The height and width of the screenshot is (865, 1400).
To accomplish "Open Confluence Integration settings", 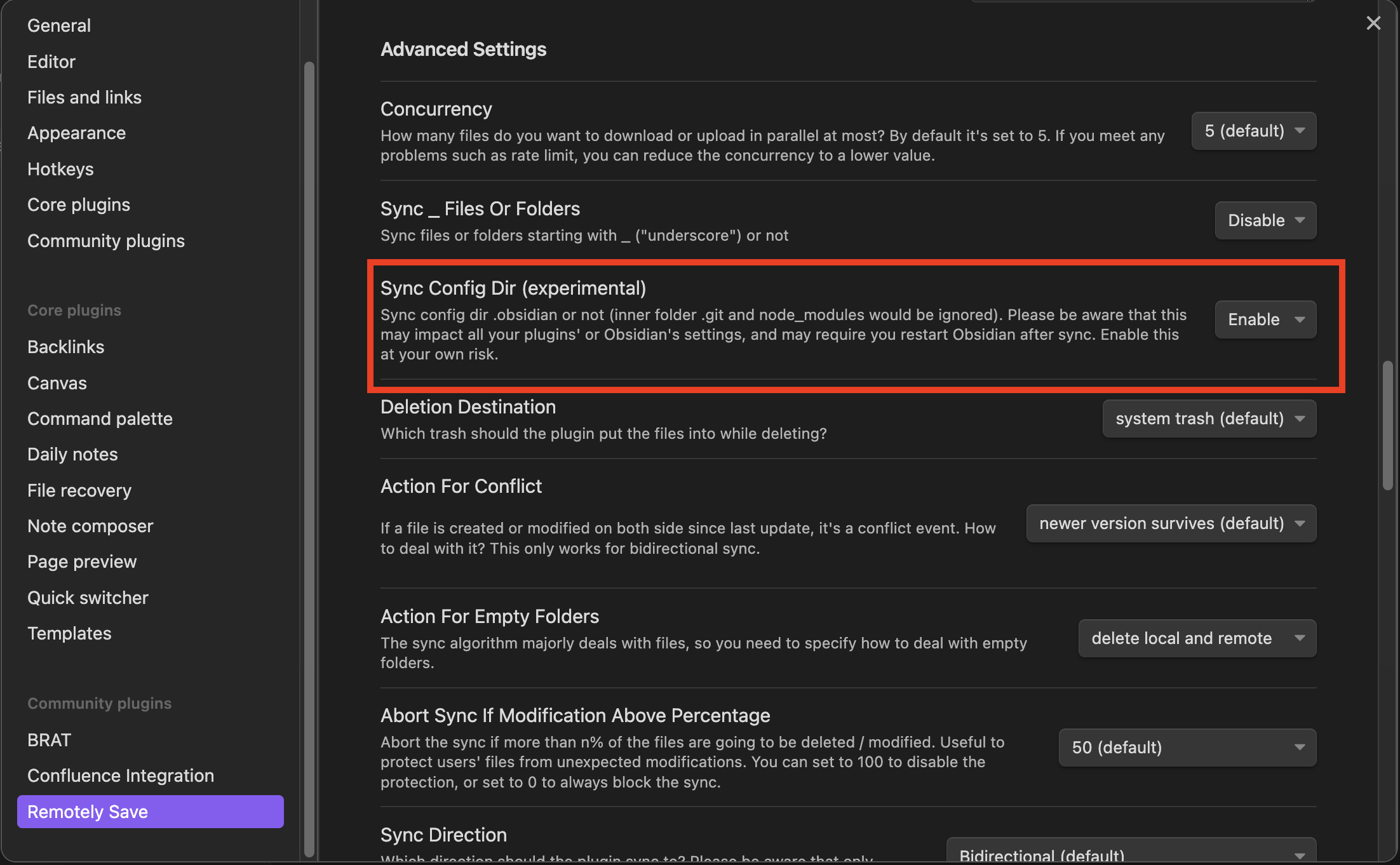I will [121, 775].
